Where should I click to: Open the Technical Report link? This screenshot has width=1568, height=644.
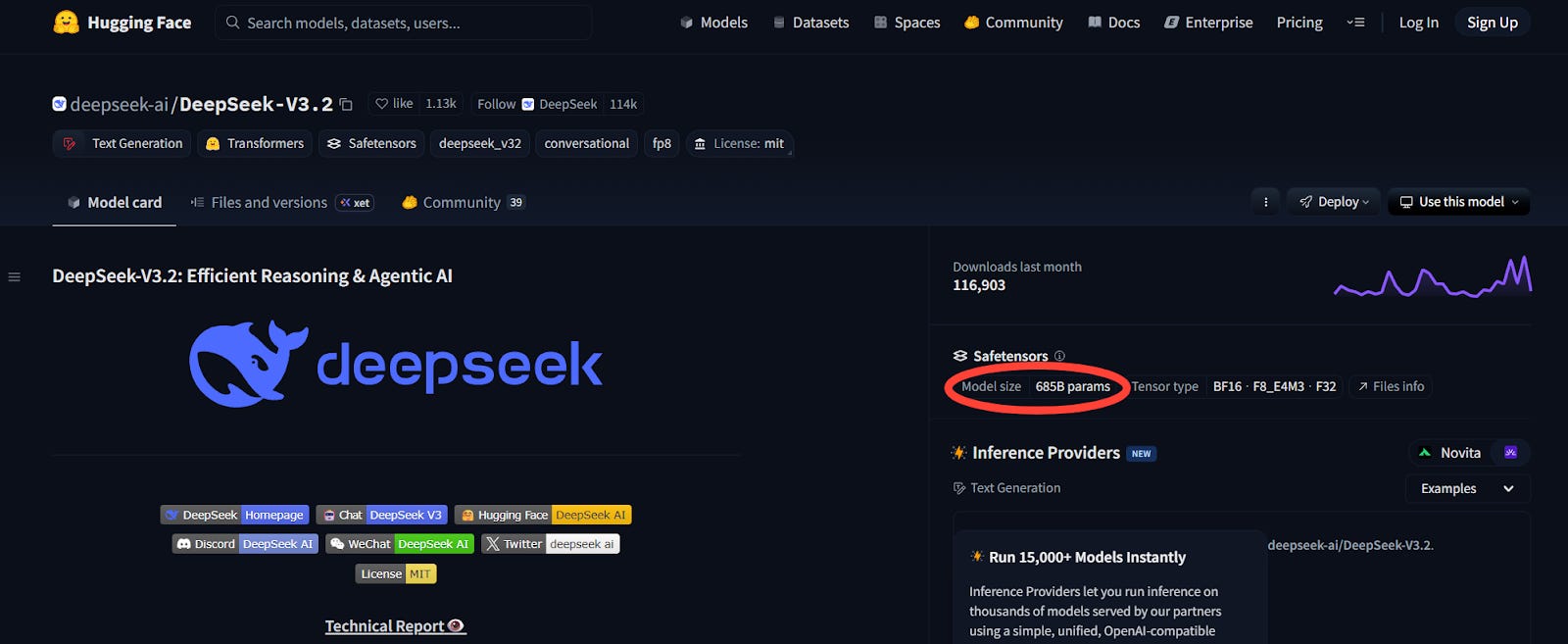pyautogui.click(x=396, y=626)
